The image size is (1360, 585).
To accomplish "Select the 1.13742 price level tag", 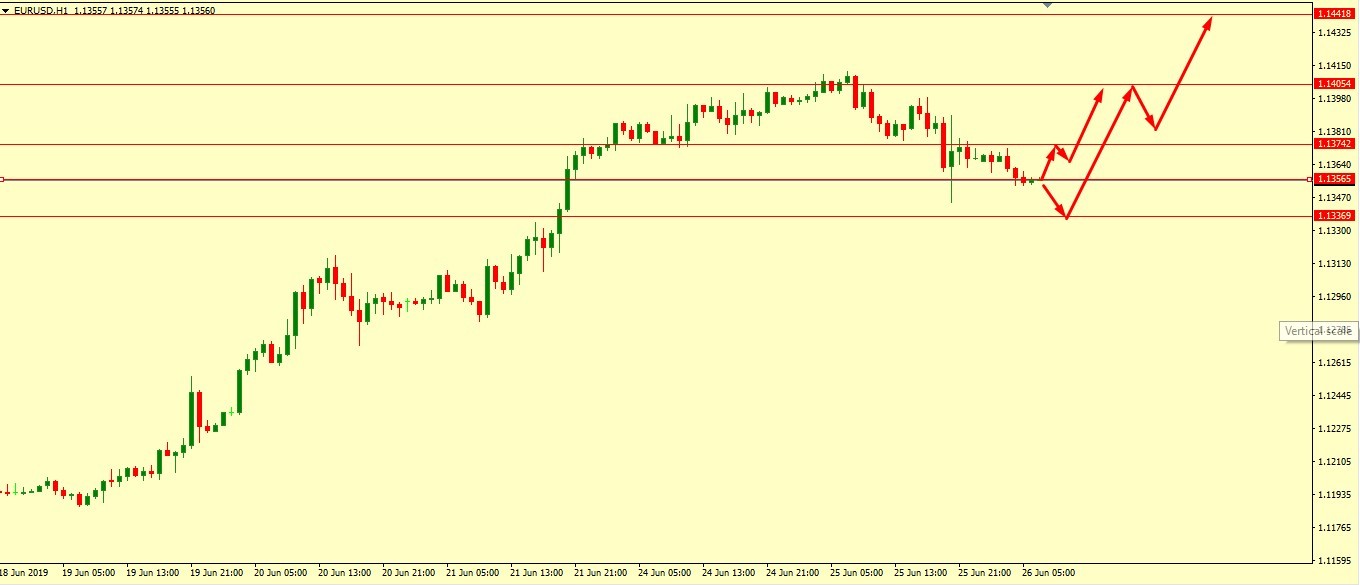I will (1334, 144).
